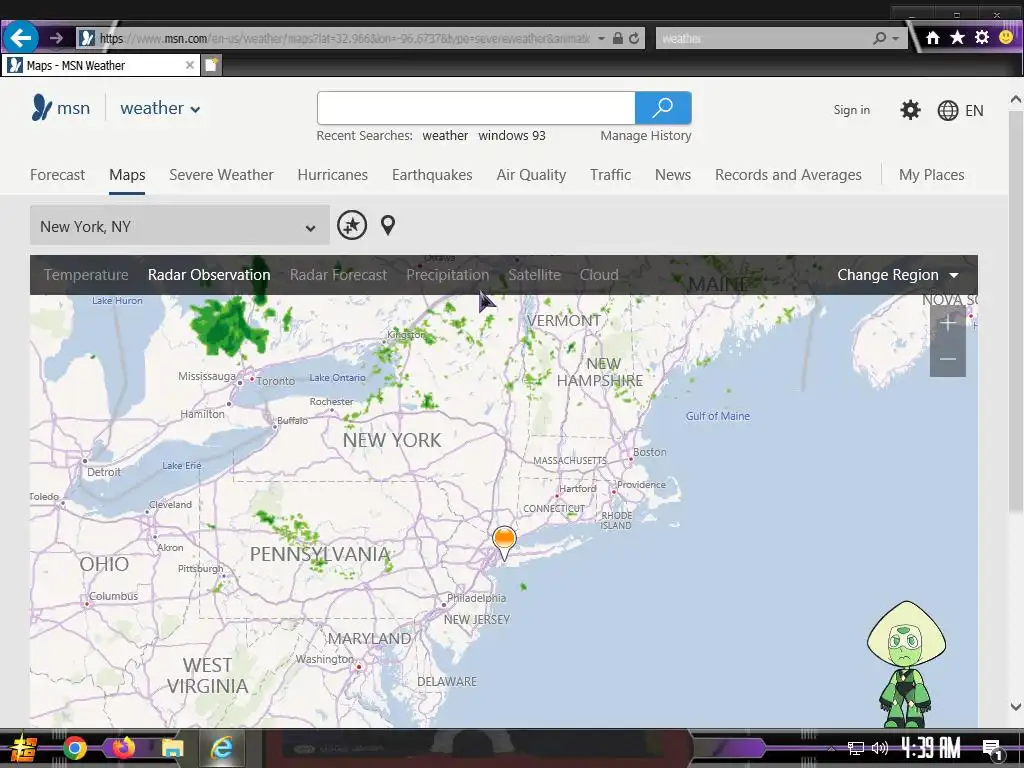The width and height of the screenshot is (1024, 768).
Task: Open the Traffic tab
Action: (610, 175)
